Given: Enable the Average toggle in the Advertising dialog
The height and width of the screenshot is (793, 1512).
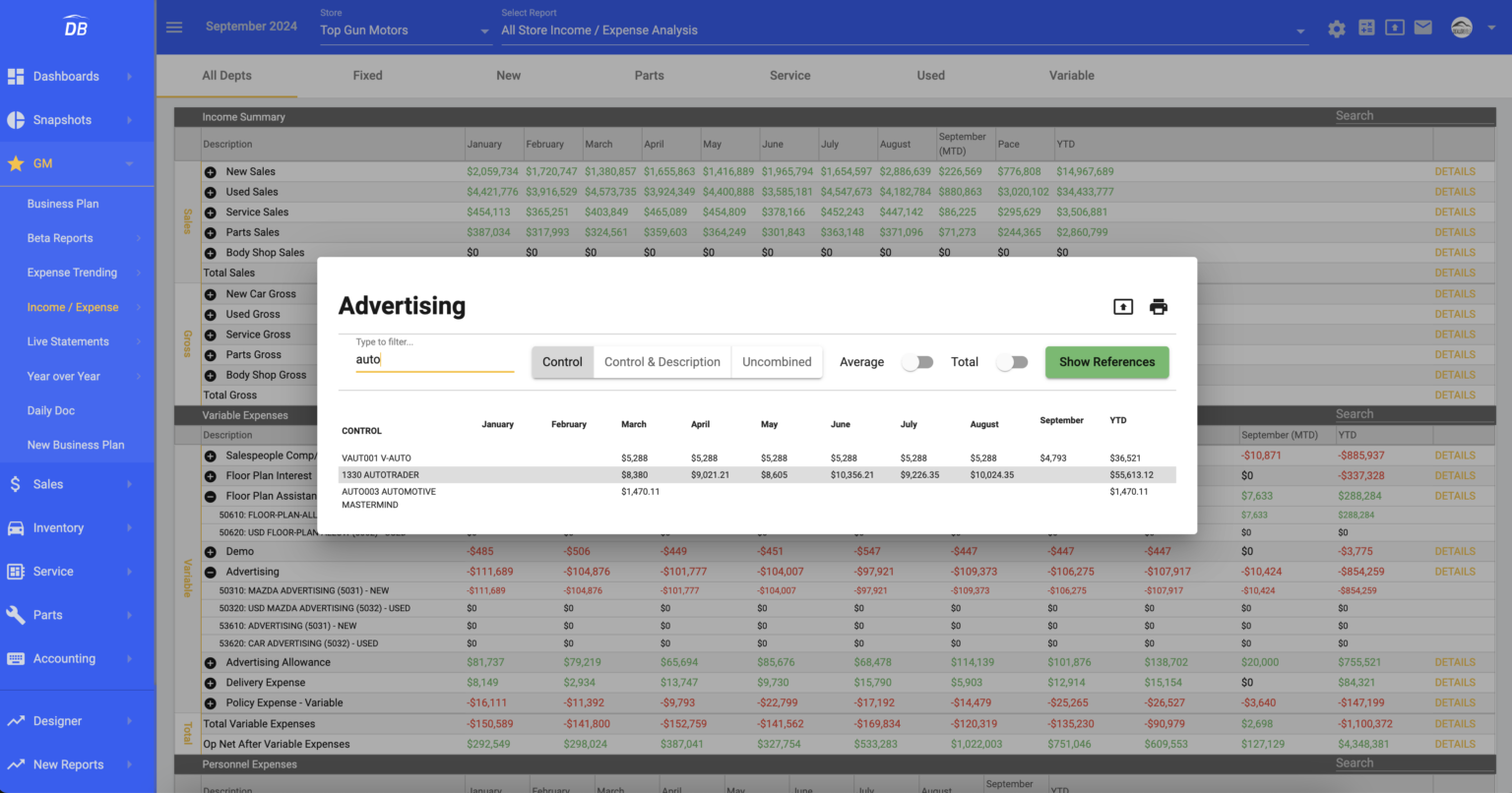Looking at the screenshot, I should (x=916, y=362).
